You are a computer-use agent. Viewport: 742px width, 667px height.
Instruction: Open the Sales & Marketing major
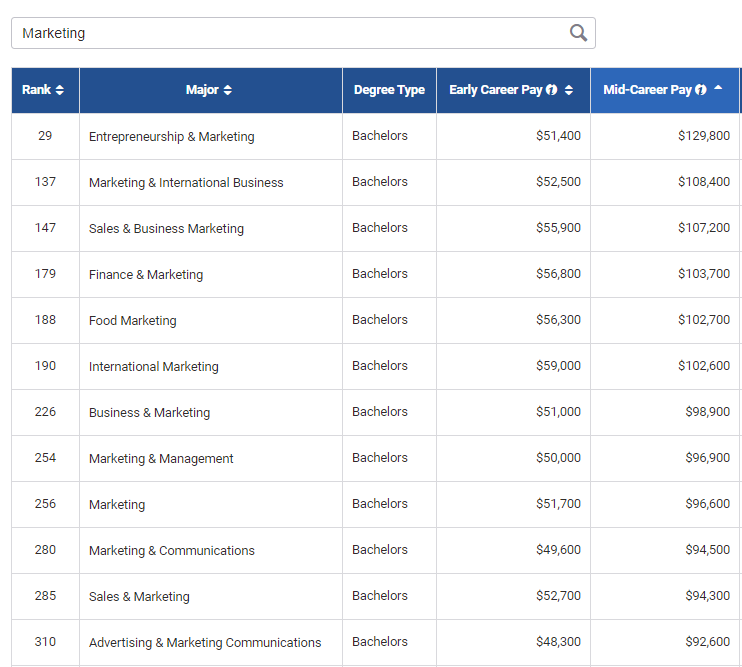[x=139, y=597]
